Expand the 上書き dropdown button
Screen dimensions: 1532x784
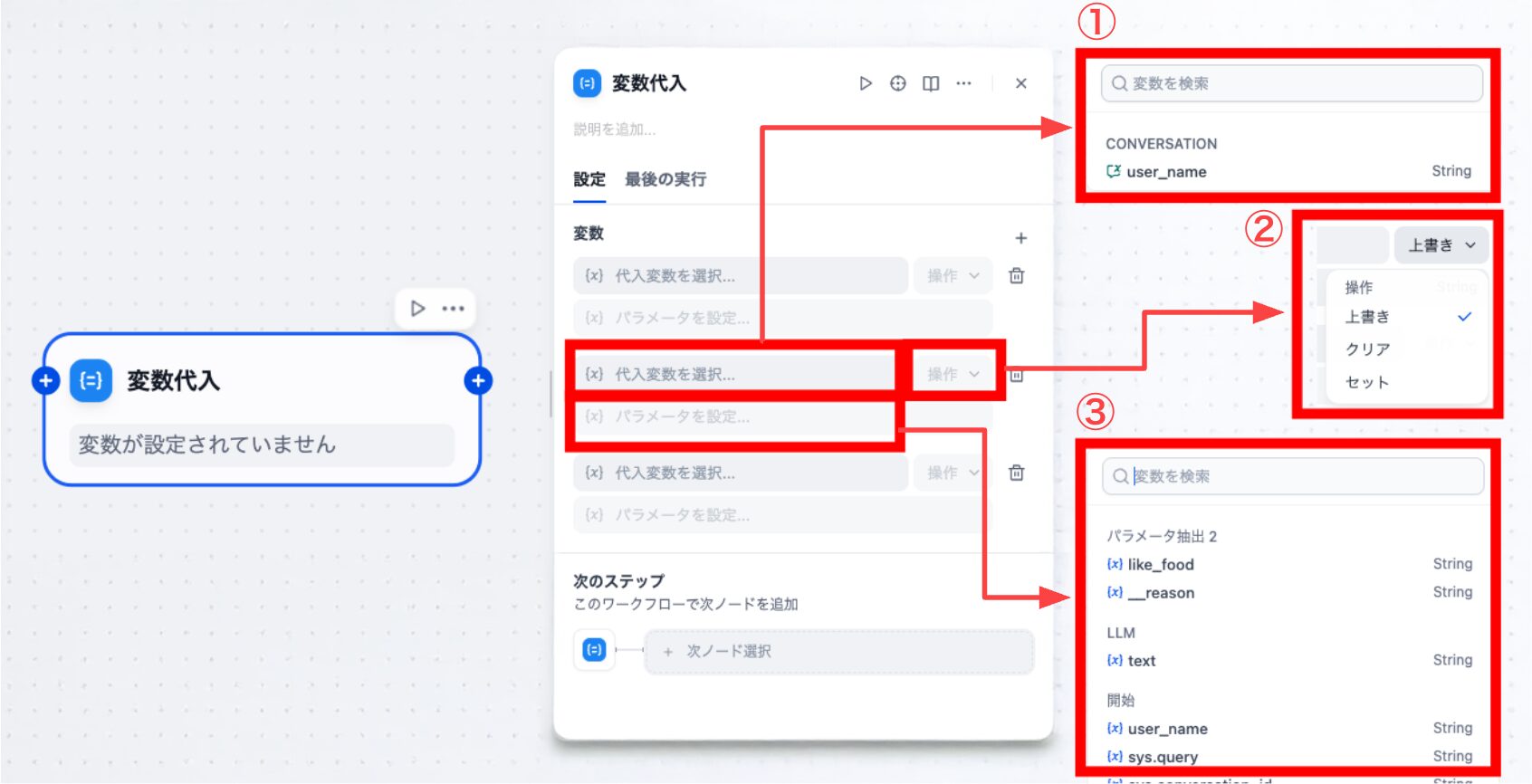click(1441, 245)
